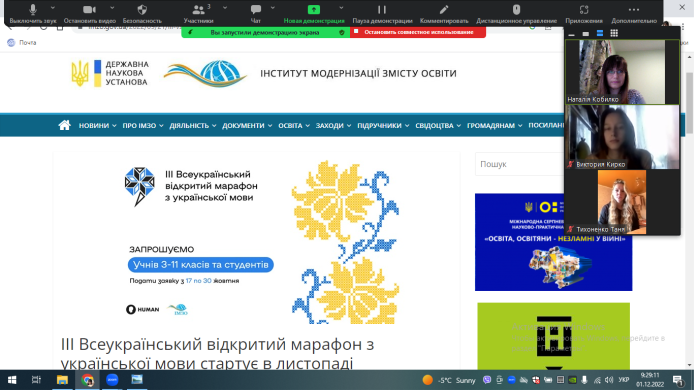Open Почта bookmark in browser
700x391 pixels.
(22, 42)
